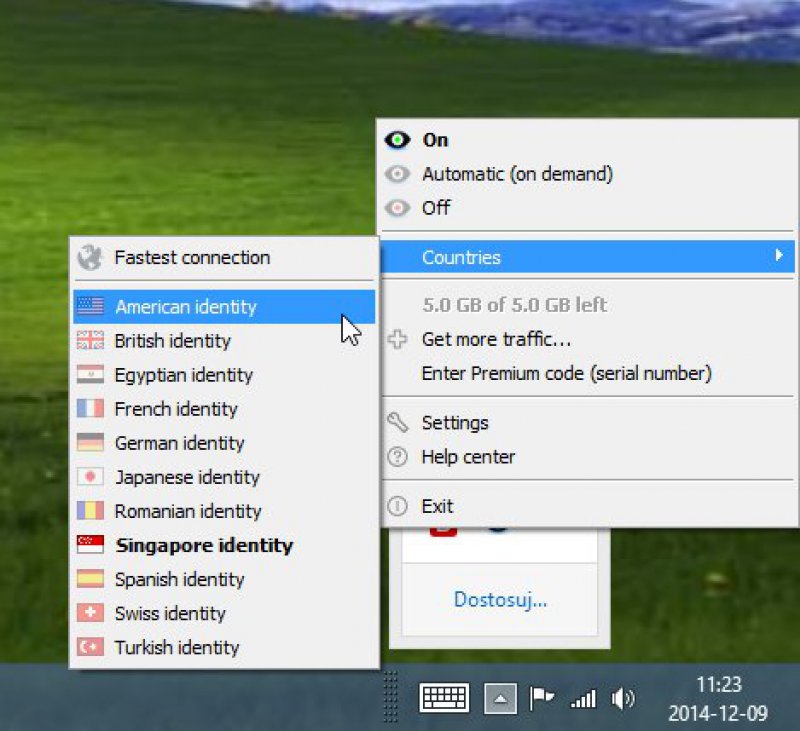This screenshot has width=800, height=731.
Task: Open network signal tray icon
Action: coord(583,698)
